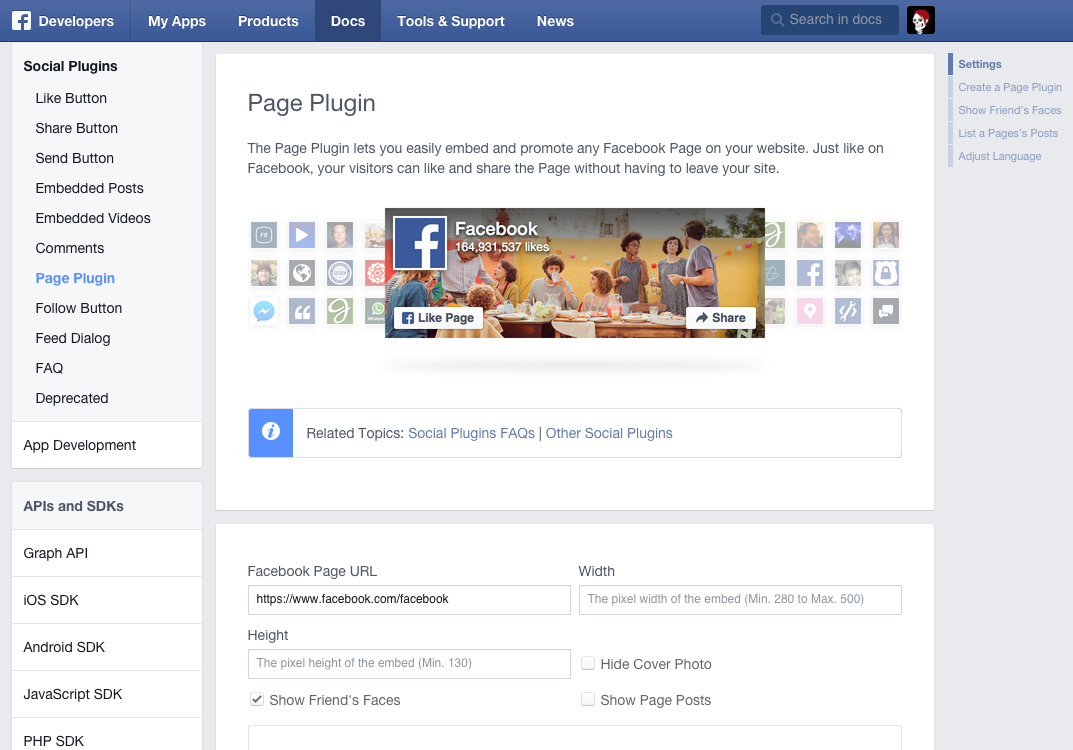
Task: Open the iOS SDK docs section
Action: click(107, 600)
